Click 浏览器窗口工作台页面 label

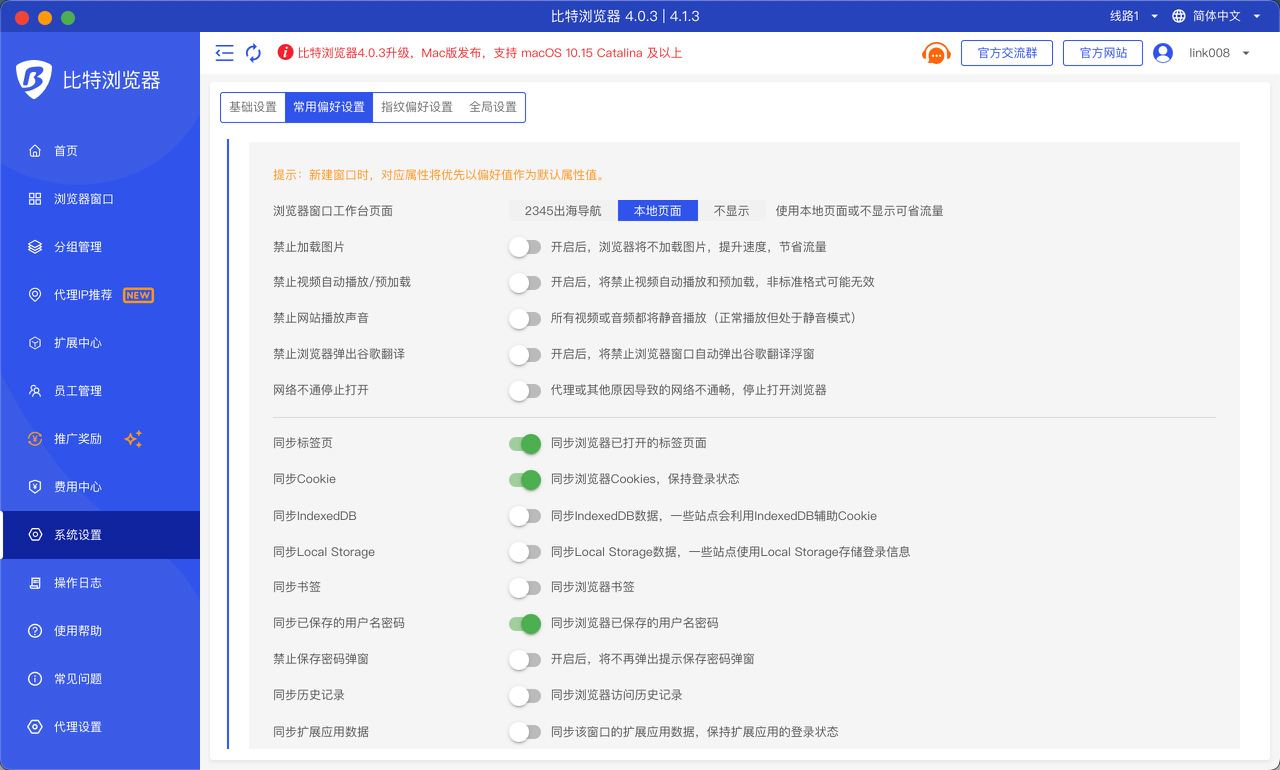(x=333, y=211)
